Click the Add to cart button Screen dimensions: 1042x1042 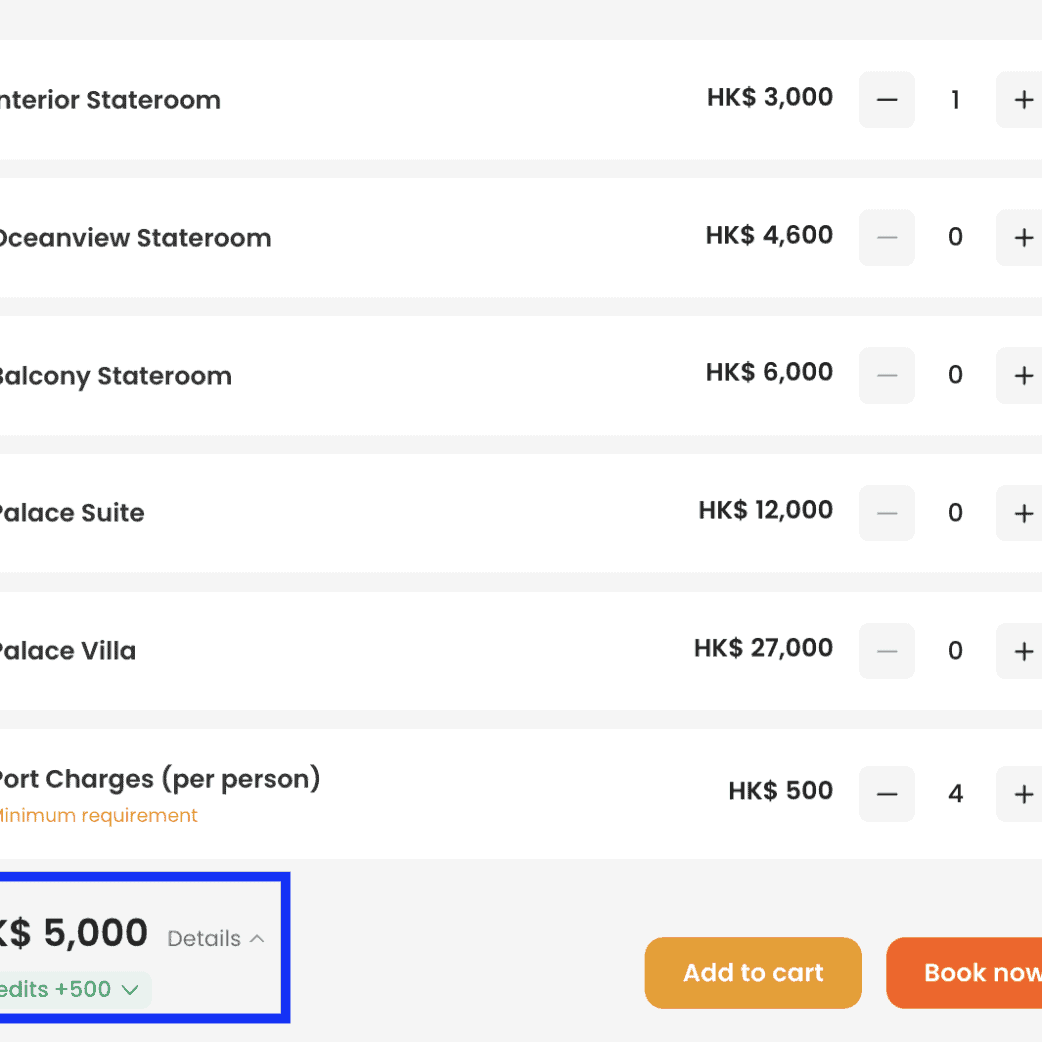coord(752,973)
